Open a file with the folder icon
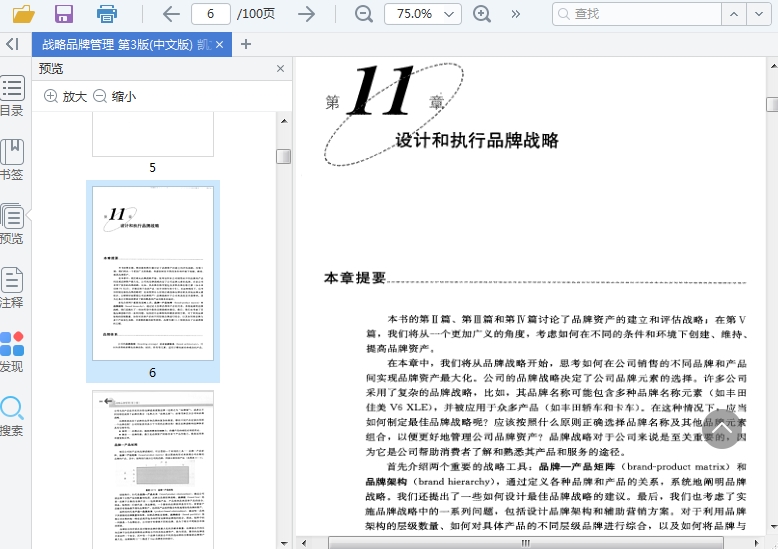778x549 pixels. (23, 14)
